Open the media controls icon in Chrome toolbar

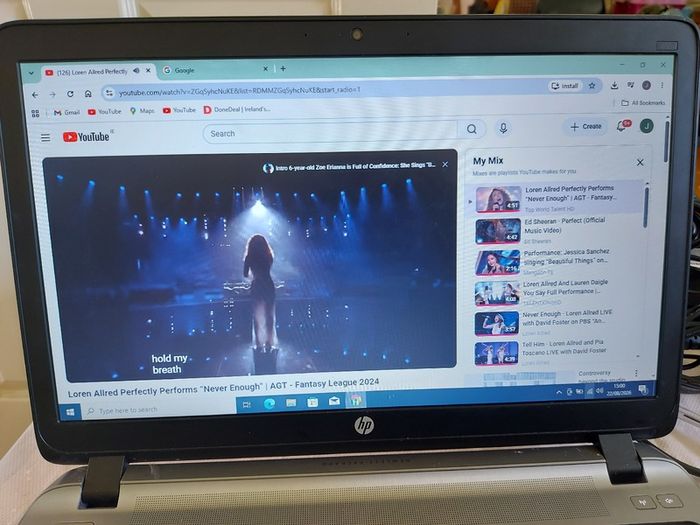point(630,85)
